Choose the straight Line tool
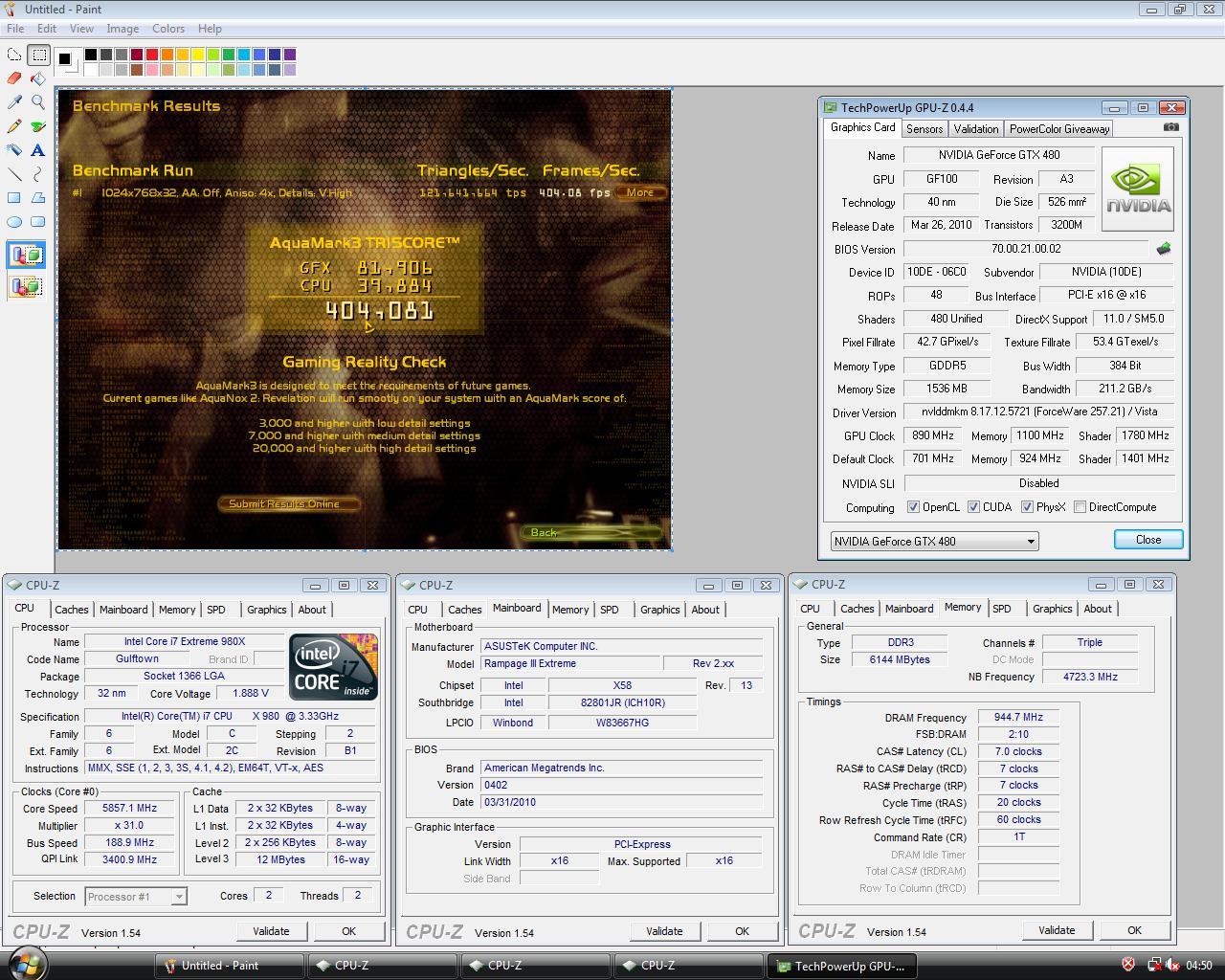The height and width of the screenshot is (980, 1225). tap(14, 174)
